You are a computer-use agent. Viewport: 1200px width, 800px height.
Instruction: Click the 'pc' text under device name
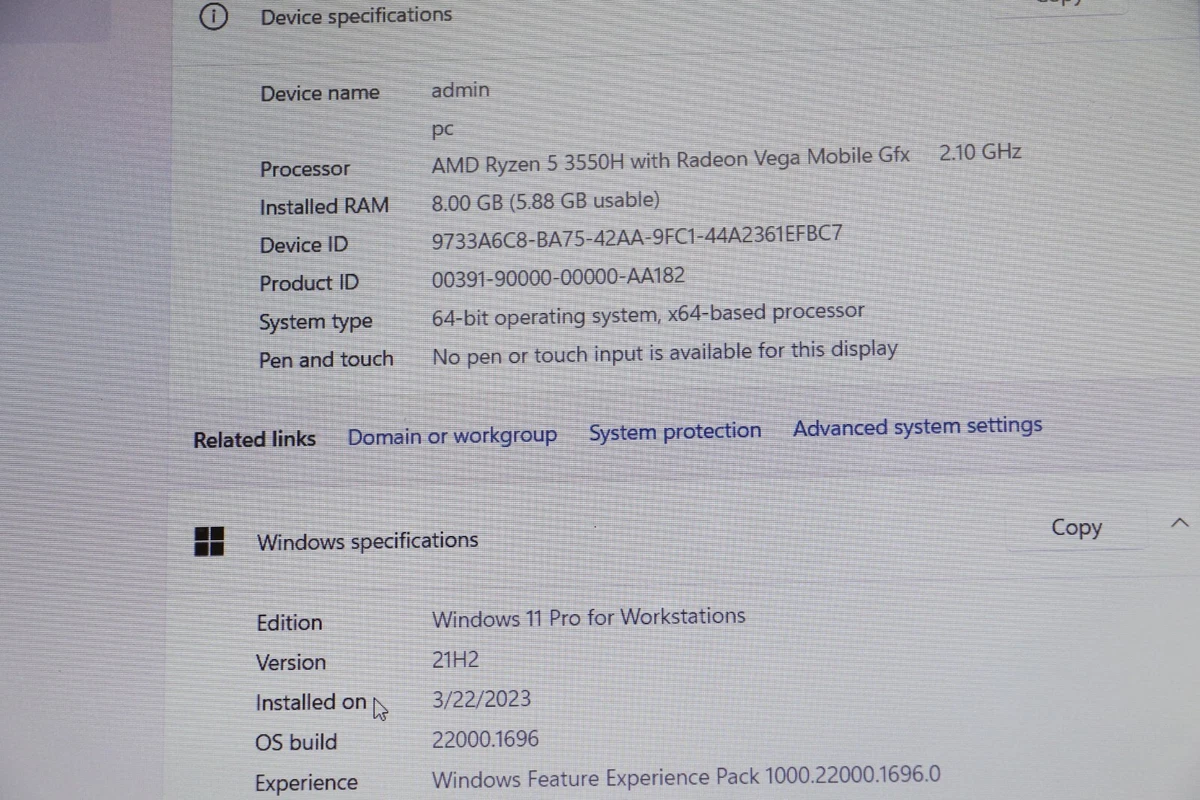(x=443, y=130)
